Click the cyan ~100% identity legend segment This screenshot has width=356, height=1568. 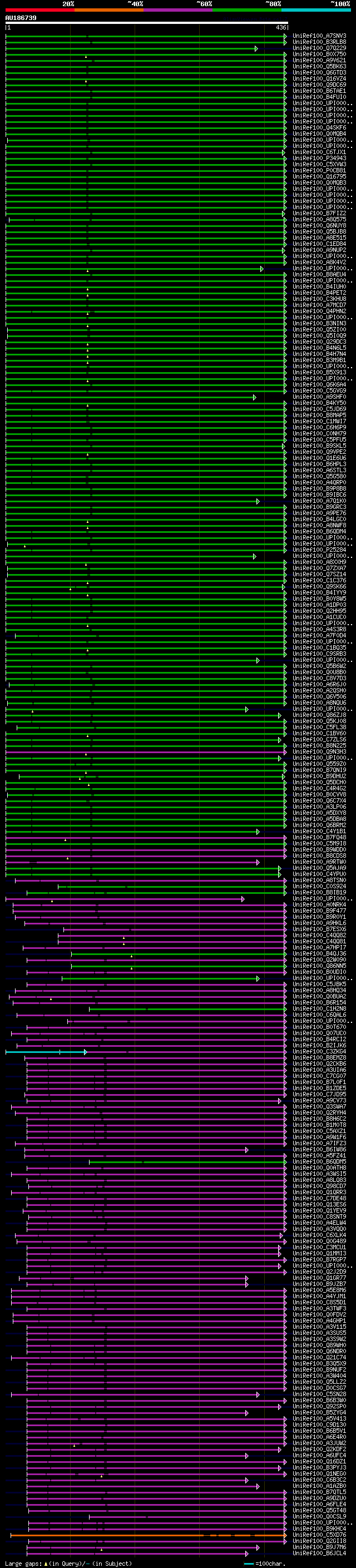click(x=316, y=10)
